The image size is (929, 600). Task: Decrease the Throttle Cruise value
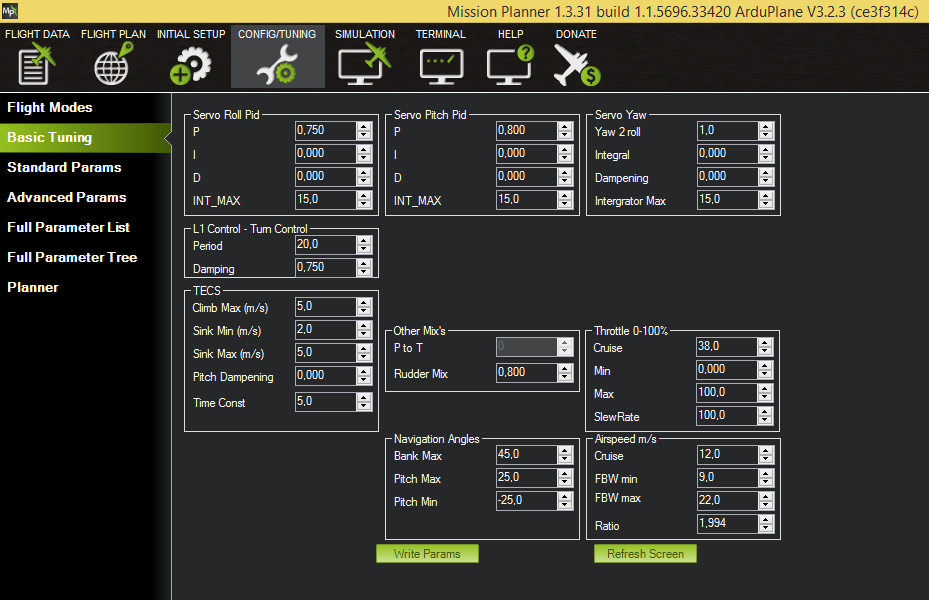(765, 351)
